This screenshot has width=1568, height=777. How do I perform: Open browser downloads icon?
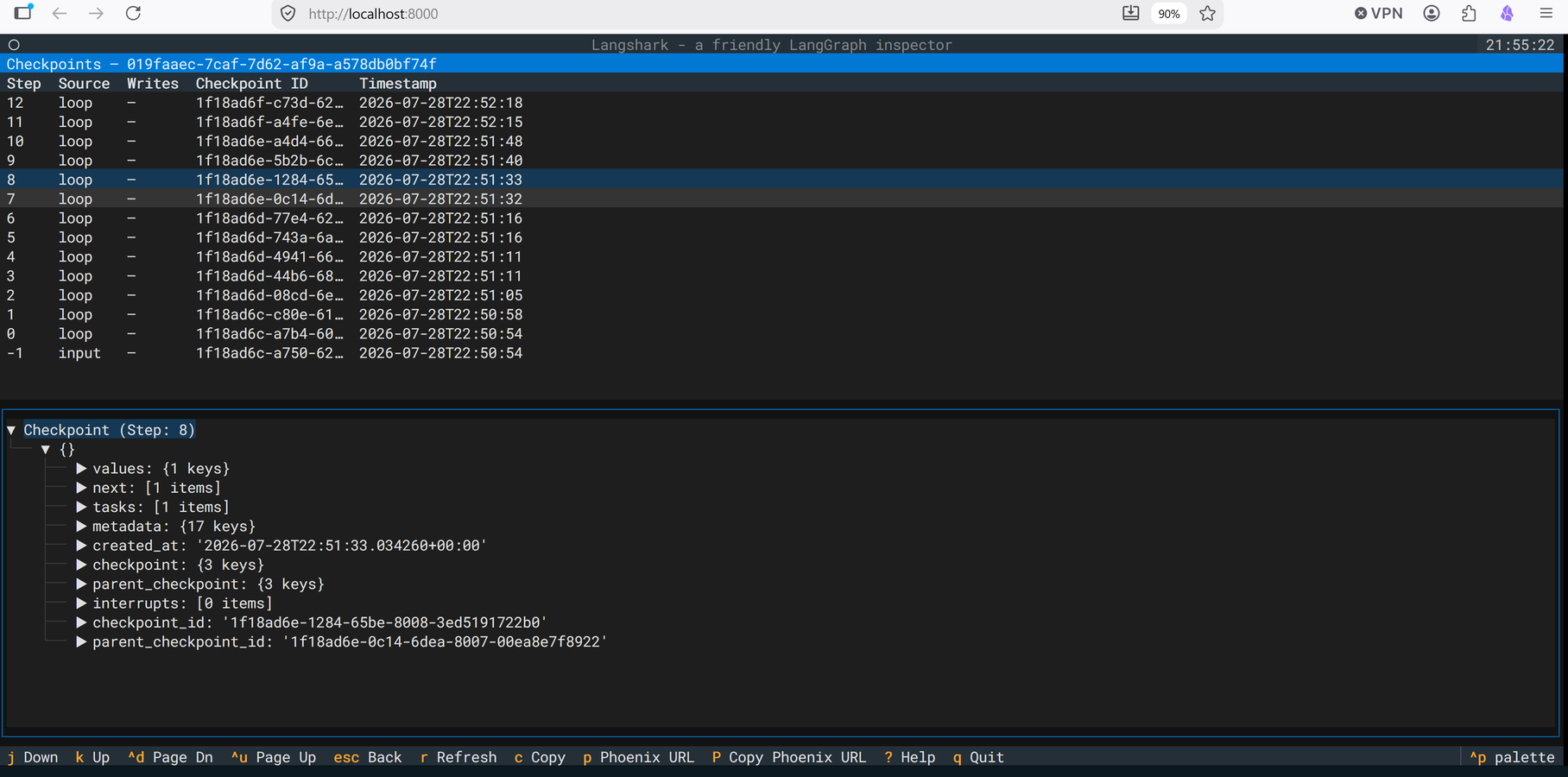tap(1130, 13)
